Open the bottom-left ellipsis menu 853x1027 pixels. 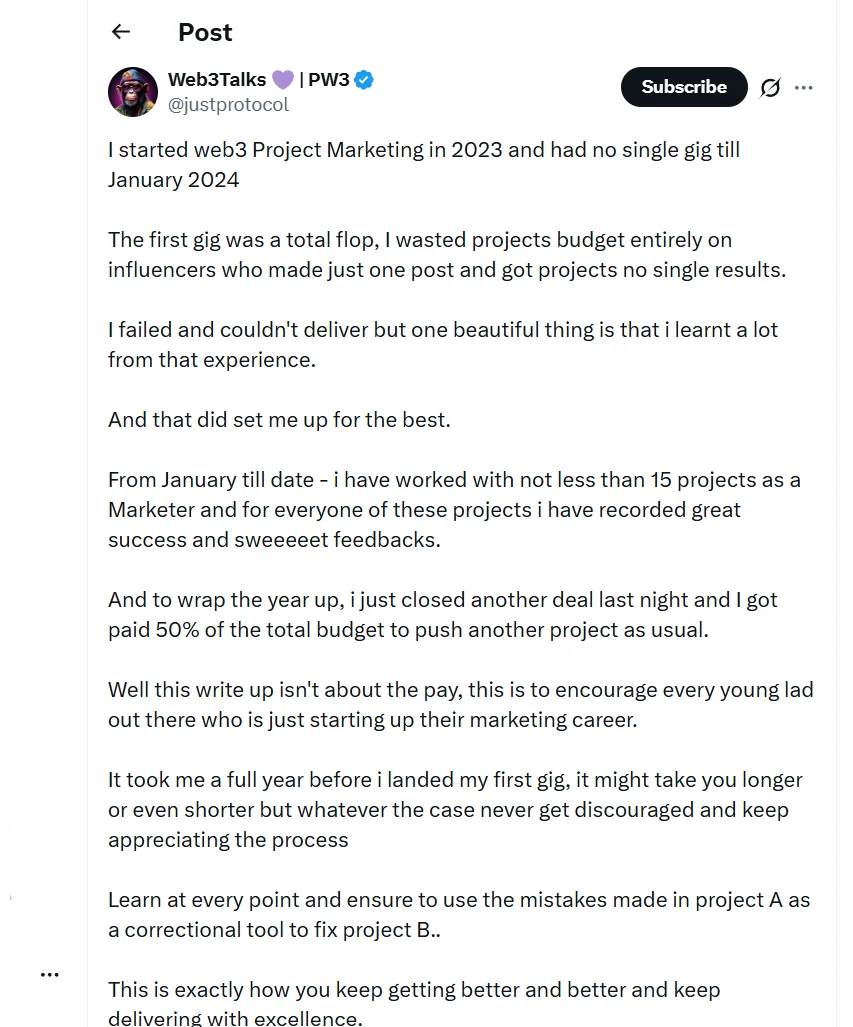click(49, 973)
